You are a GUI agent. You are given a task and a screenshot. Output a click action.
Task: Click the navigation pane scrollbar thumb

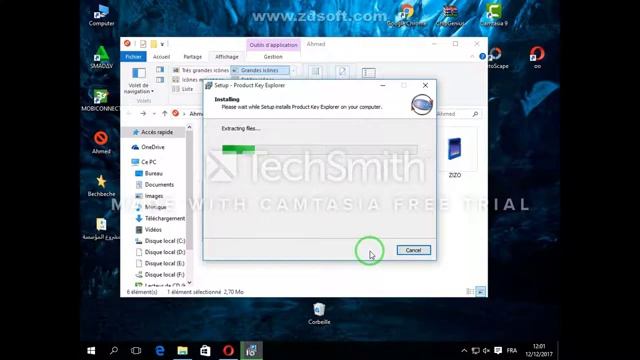pyautogui.click(x=189, y=190)
